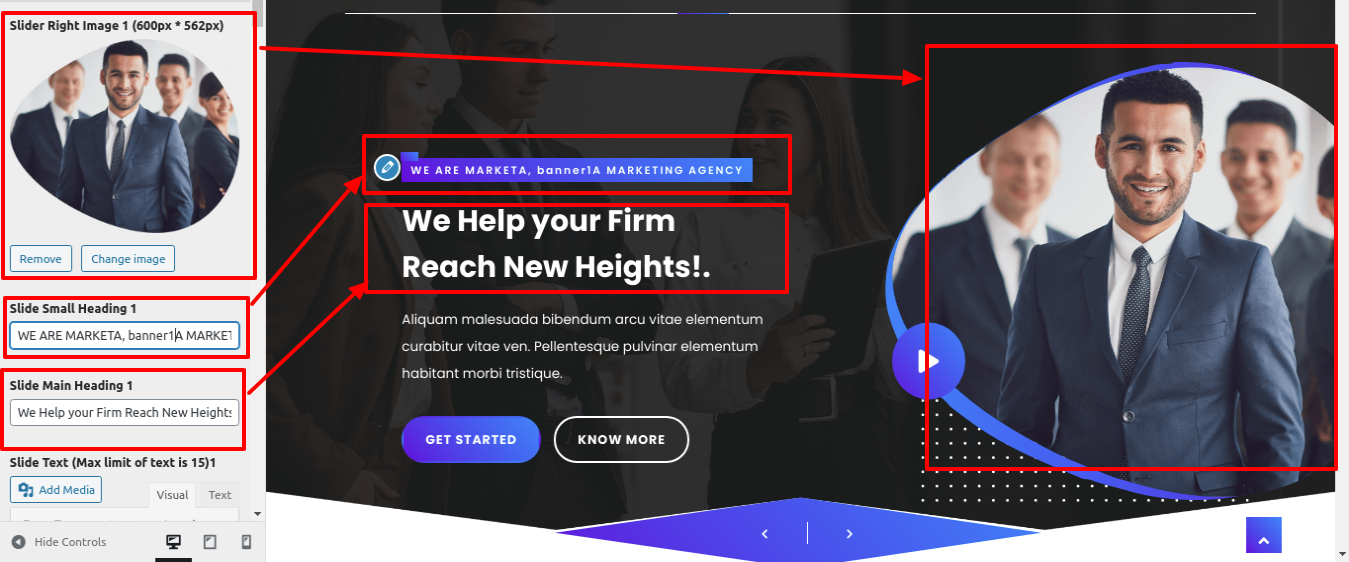The image size is (1349, 562).
Task: Collapse sidebar with Hide Controls
Action: (58, 542)
